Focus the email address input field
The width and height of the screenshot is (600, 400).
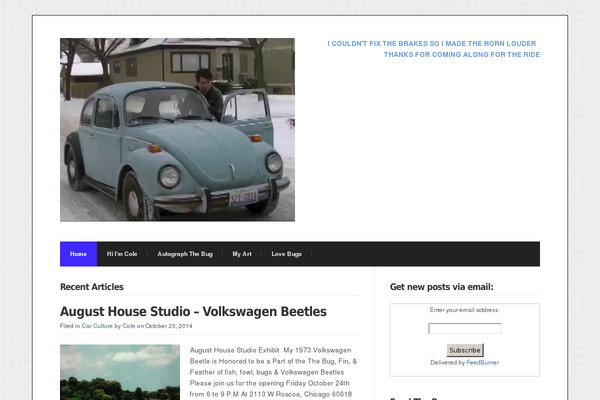click(x=465, y=328)
